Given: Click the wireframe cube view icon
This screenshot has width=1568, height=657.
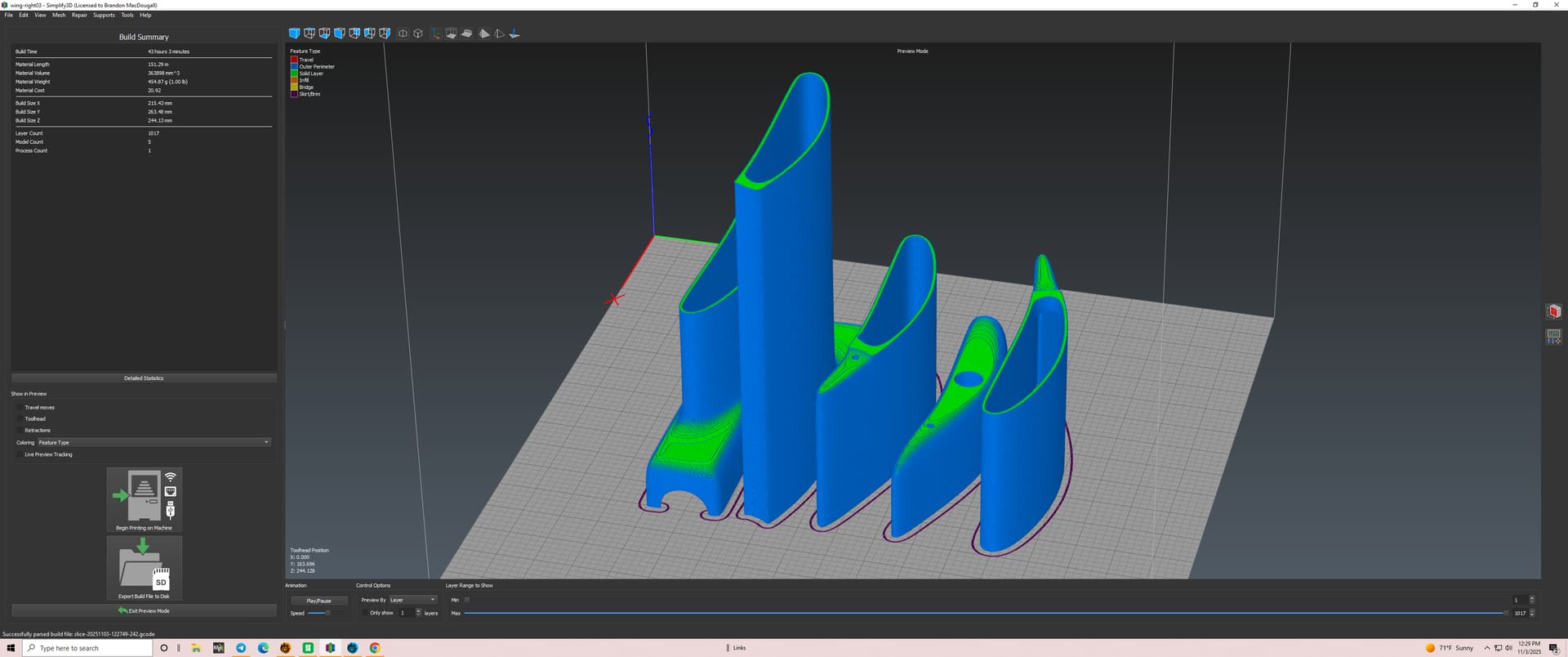Looking at the screenshot, I should point(418,34).
